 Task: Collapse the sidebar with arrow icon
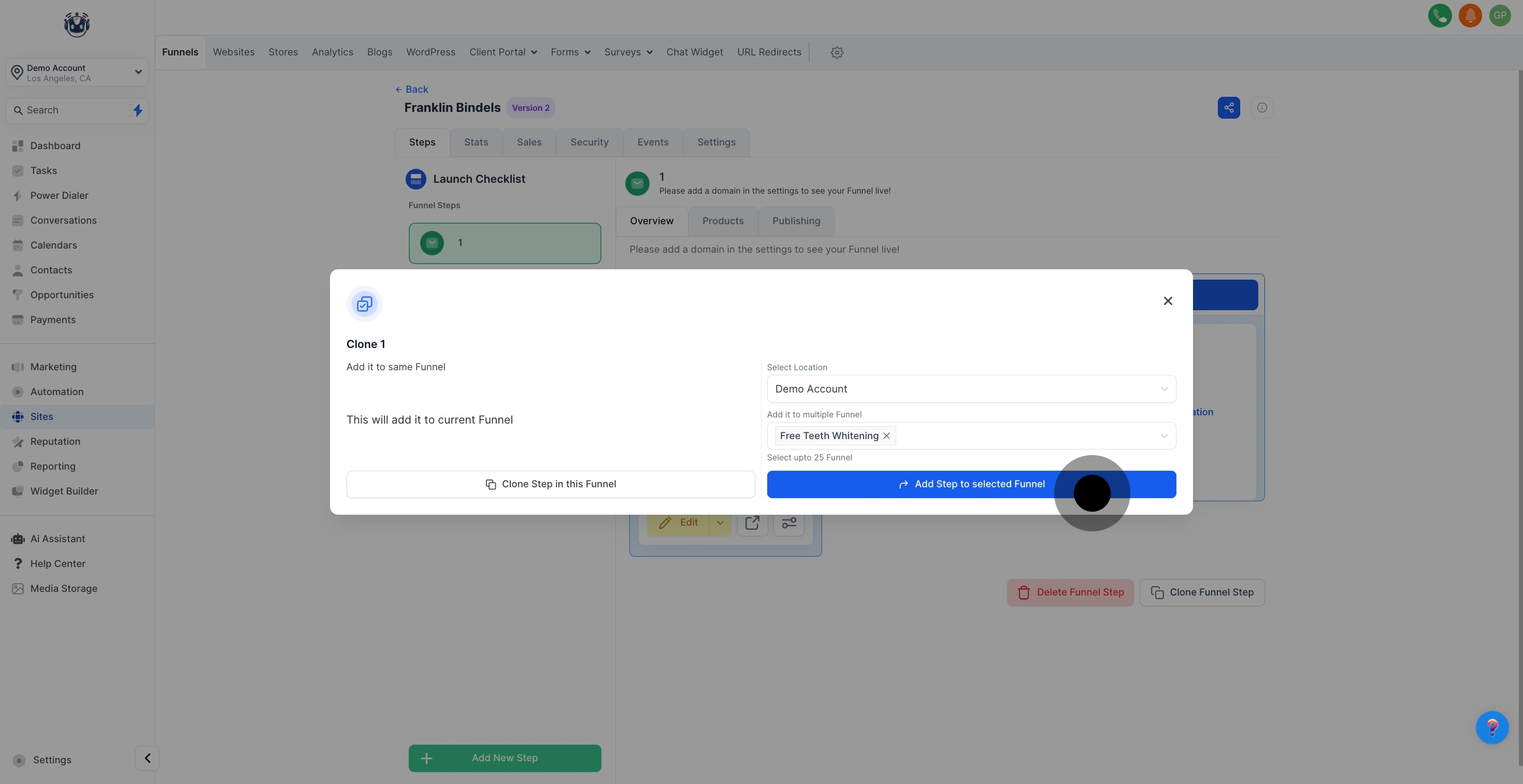147,758
